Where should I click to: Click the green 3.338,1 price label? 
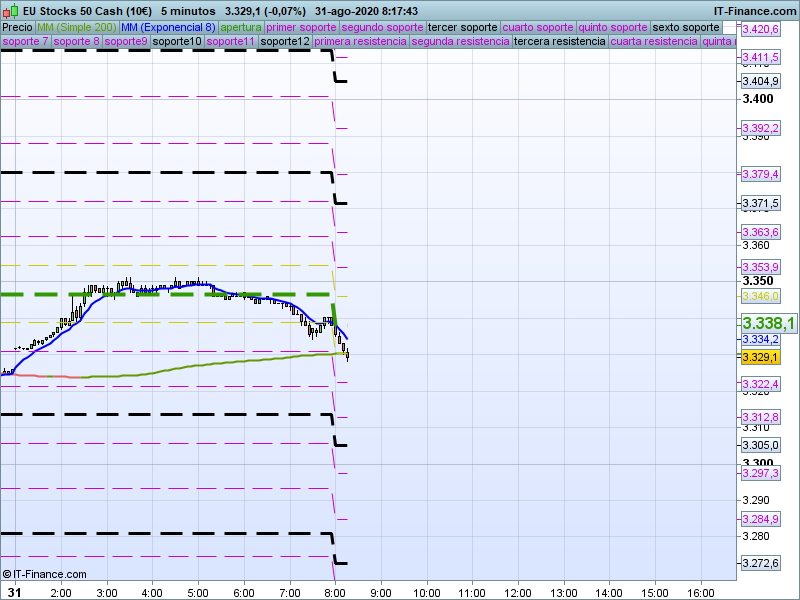pos(768,323)
